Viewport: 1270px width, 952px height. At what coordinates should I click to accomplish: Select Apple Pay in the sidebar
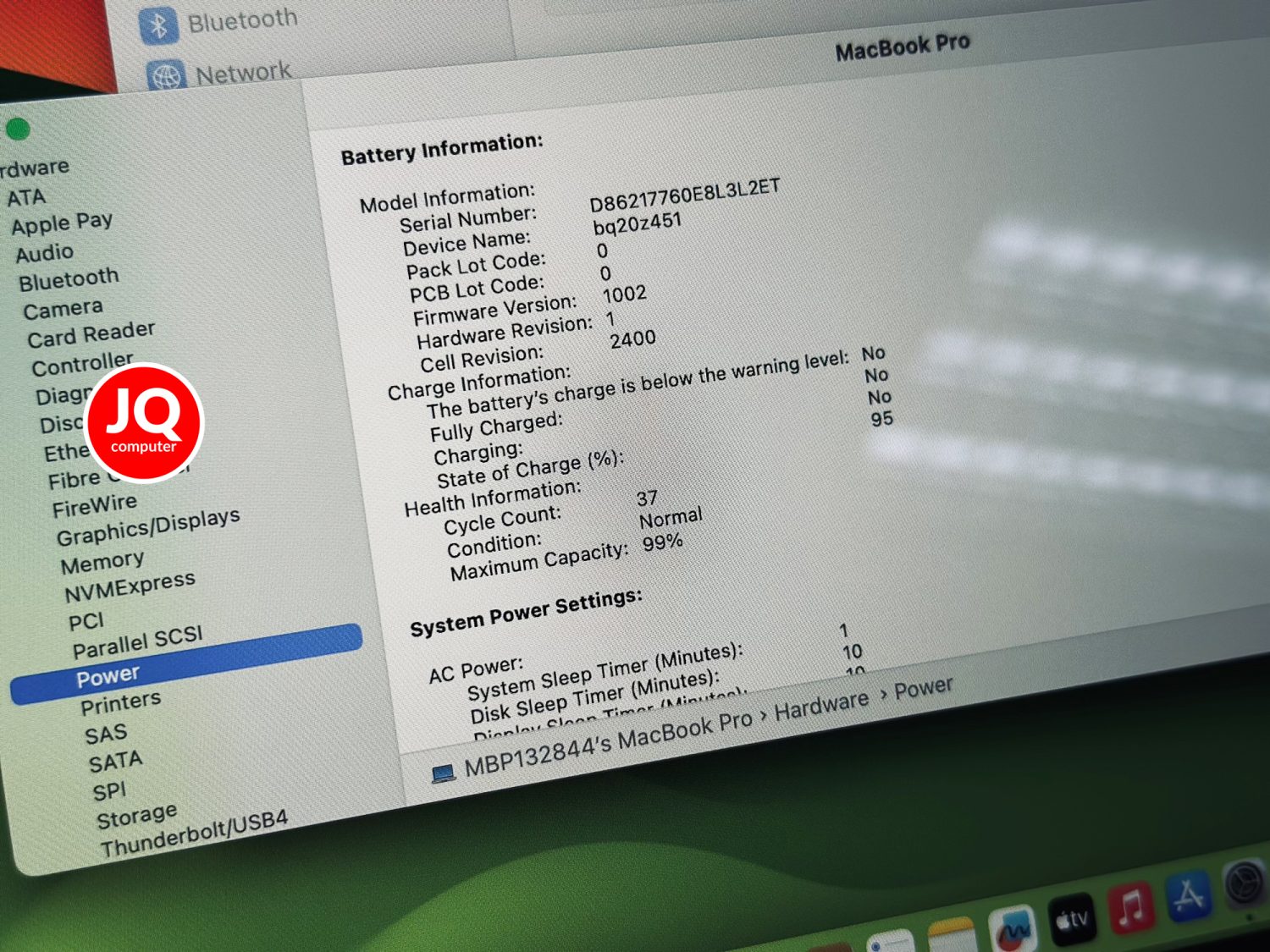click(62, 224)
